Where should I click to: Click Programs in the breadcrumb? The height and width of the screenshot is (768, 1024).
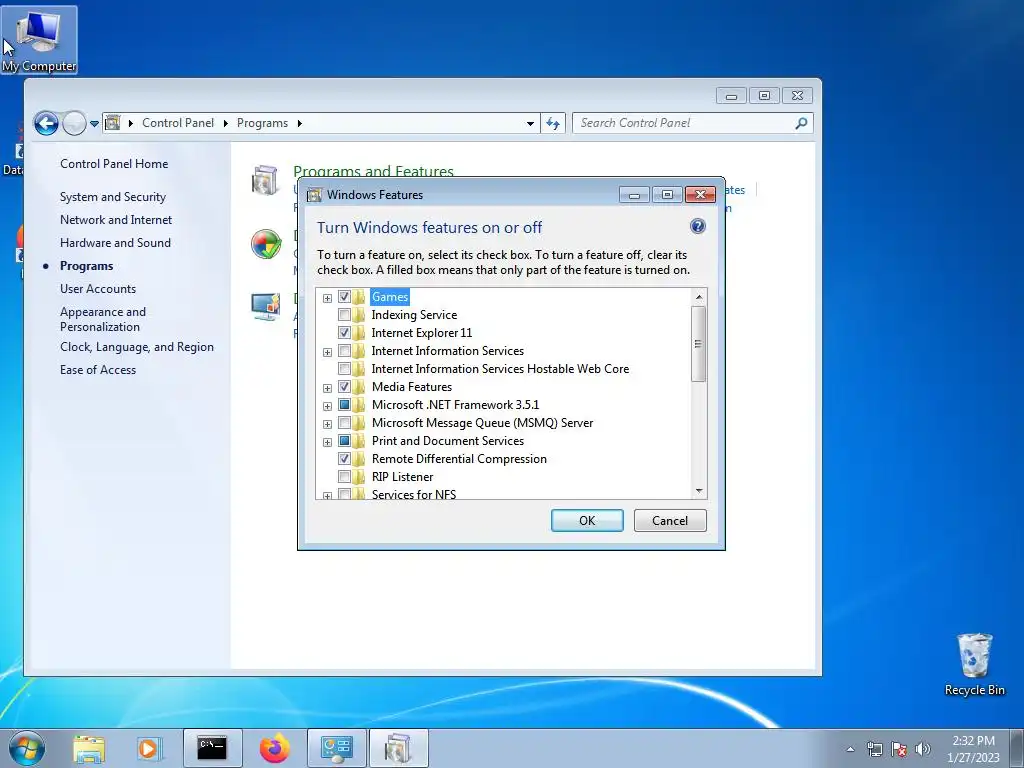263,123
